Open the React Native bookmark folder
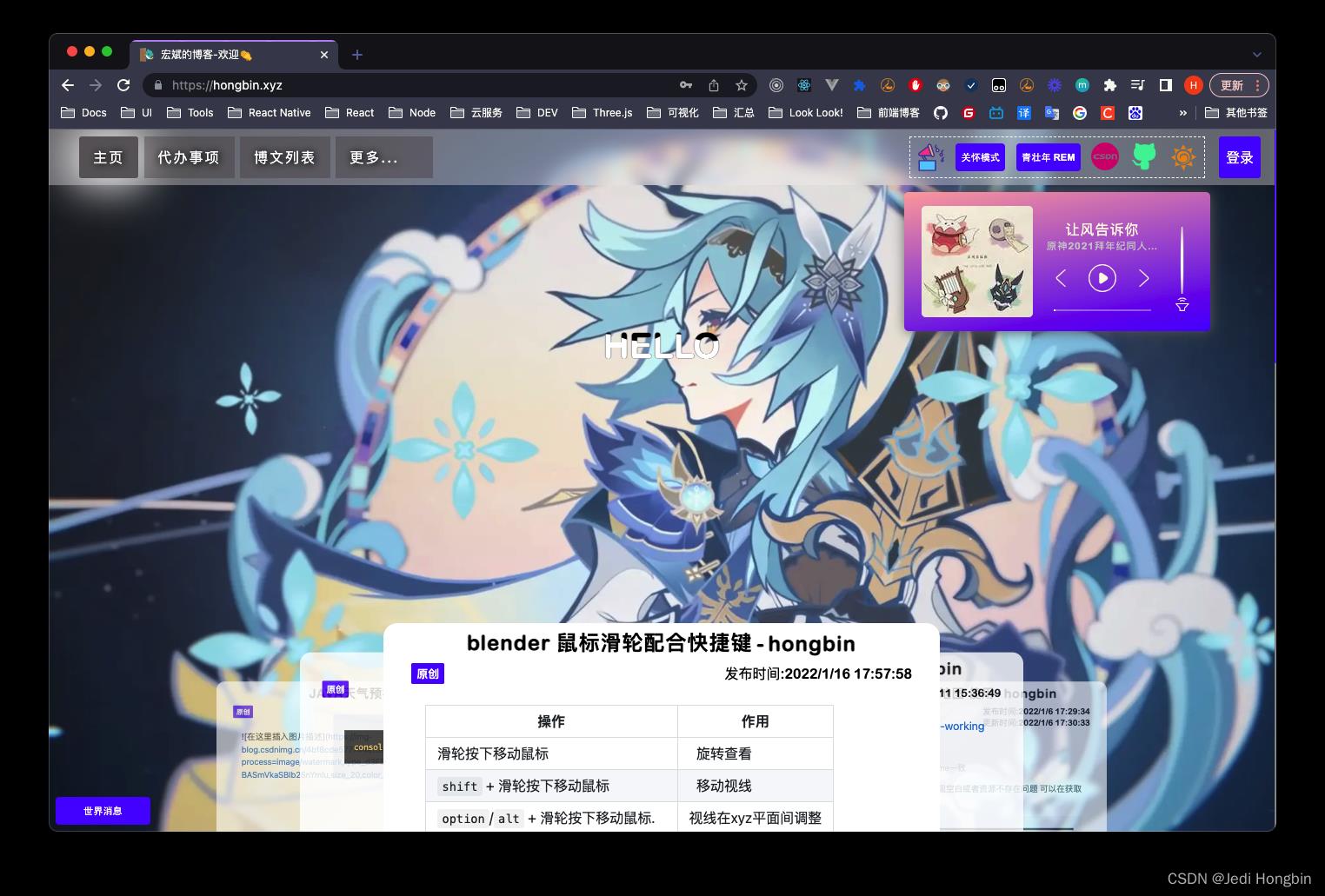This screenshot has height=896, width=1325. 270,113
